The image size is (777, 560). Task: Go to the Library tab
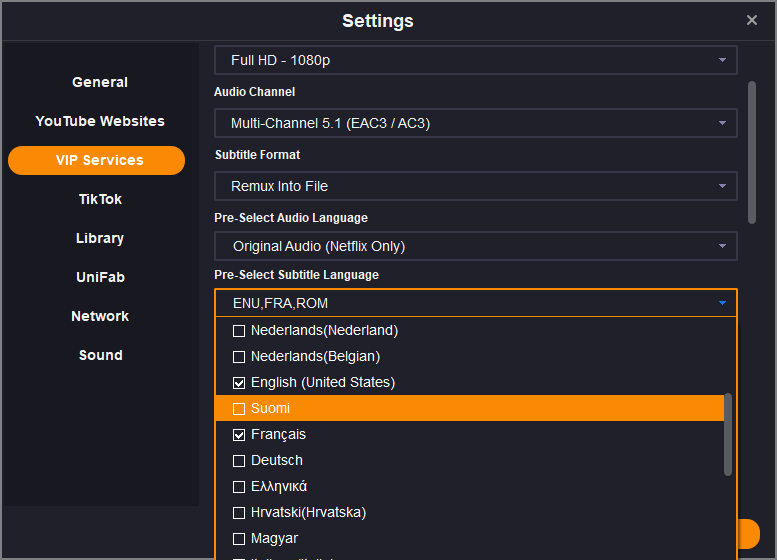[x=100, y=238]
